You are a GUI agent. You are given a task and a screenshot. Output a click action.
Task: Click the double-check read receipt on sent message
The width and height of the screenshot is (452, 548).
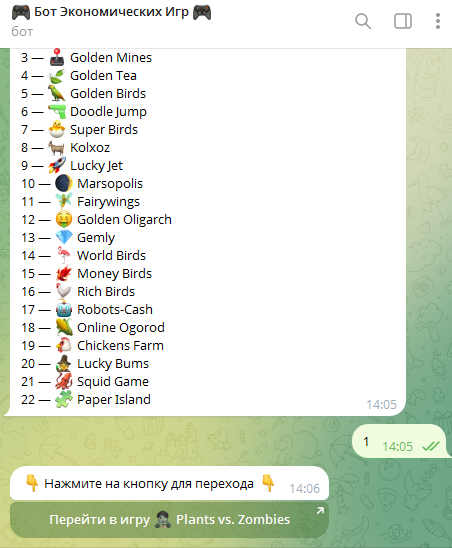(x=431, y=446)
